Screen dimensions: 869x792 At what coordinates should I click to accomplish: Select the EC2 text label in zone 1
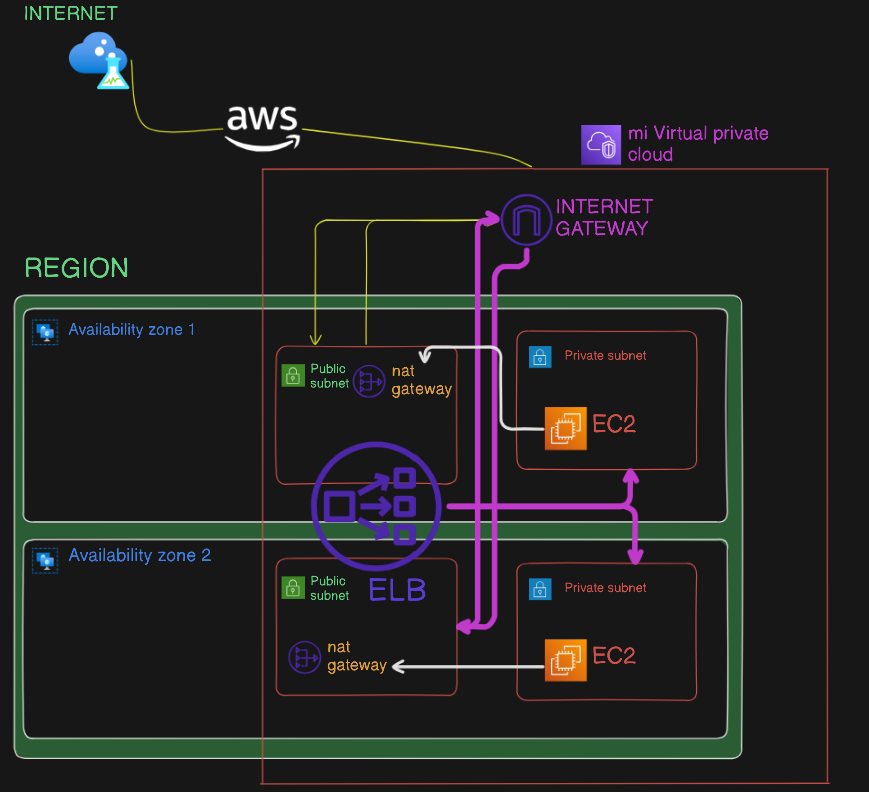(x=614, y=424)
